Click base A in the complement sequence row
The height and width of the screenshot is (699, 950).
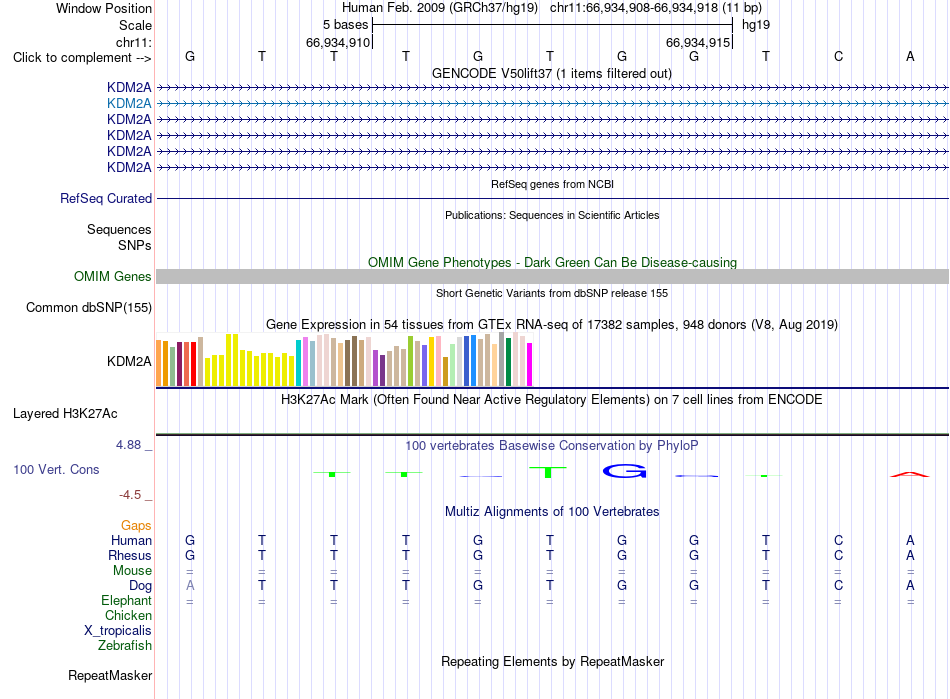910,56
